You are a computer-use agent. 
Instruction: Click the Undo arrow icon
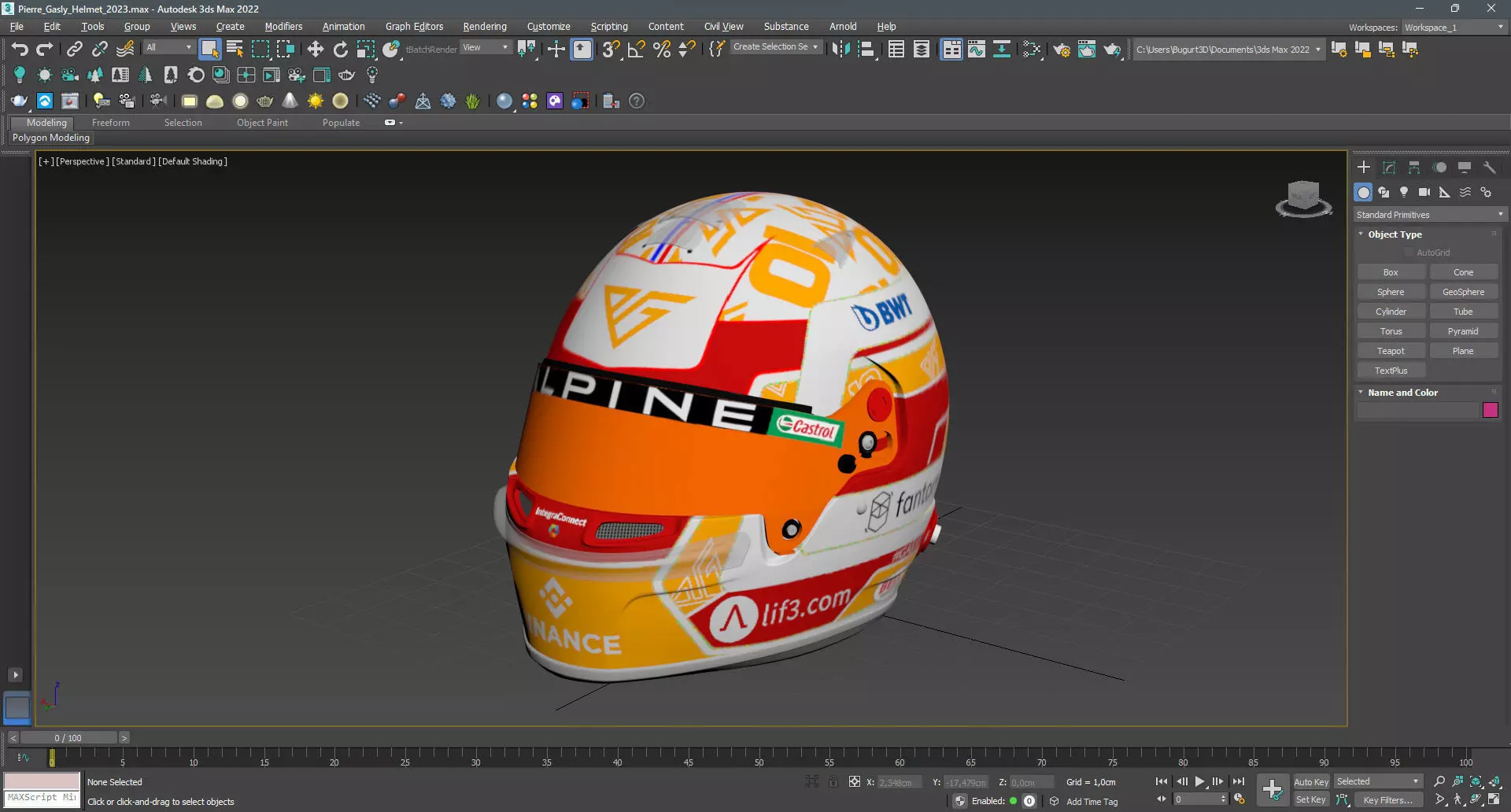coord(20,50)
